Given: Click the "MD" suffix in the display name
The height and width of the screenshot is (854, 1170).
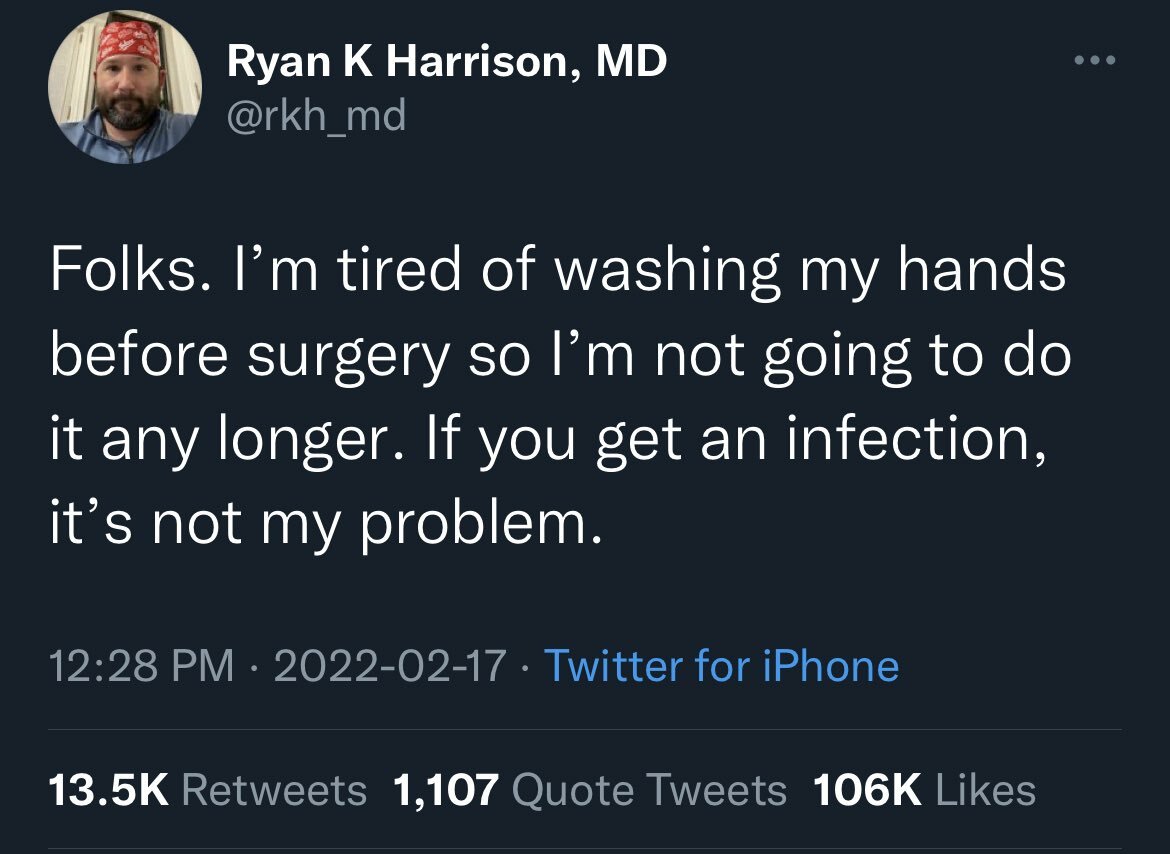Looking at the screenshot, I should pyautogui.click(x=632, y=64).
